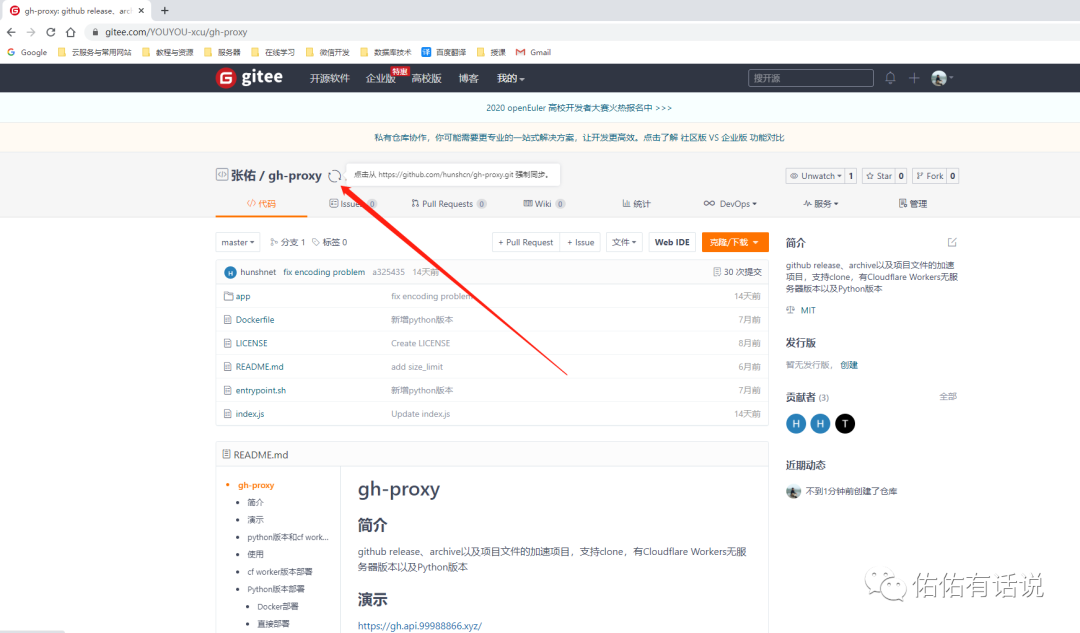This screenshot has height=633, width=1080.
Task: Click the edit icon beside 简介
Action: click(952, 242)
